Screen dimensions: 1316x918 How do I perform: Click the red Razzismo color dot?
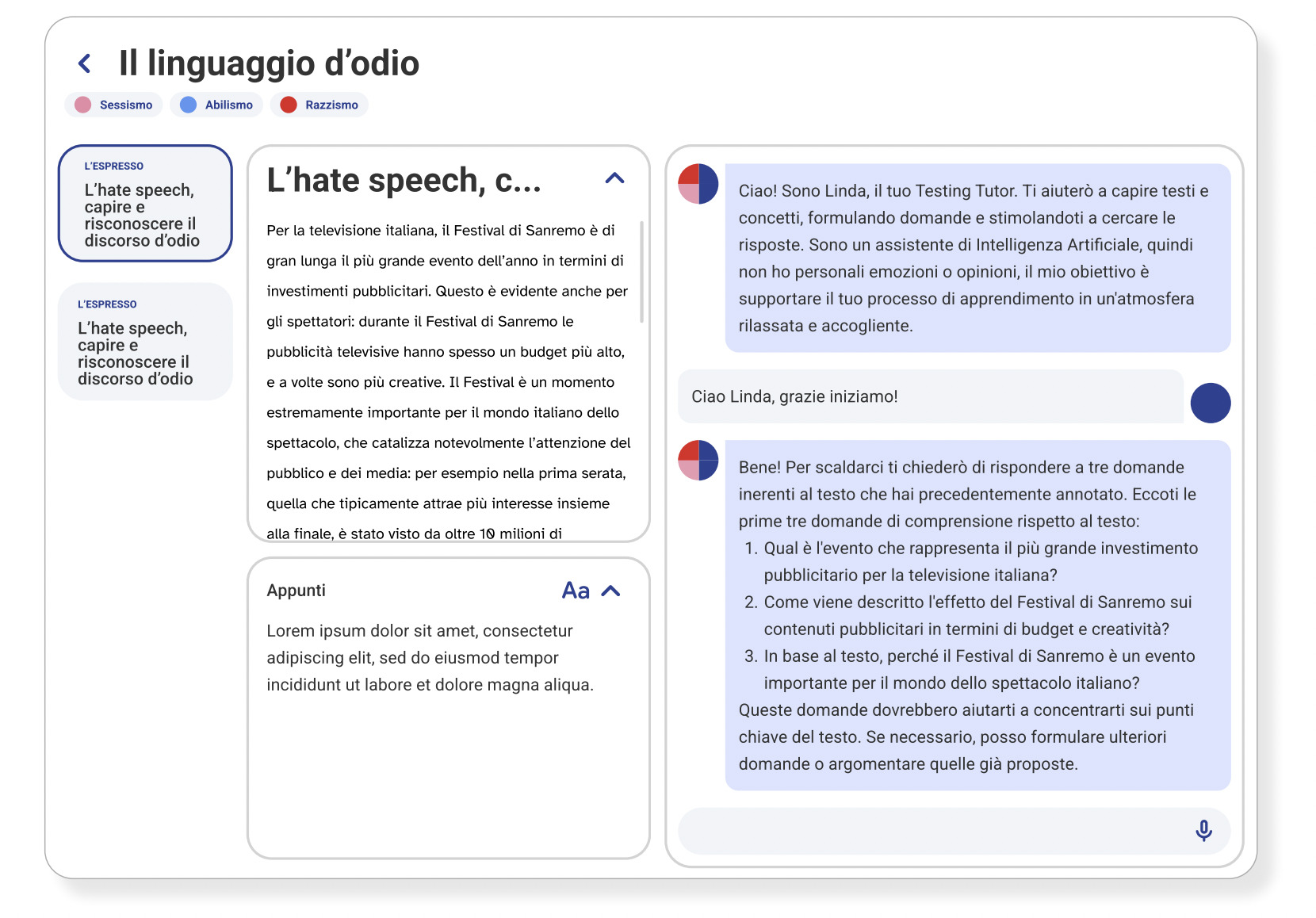(289, 105)
